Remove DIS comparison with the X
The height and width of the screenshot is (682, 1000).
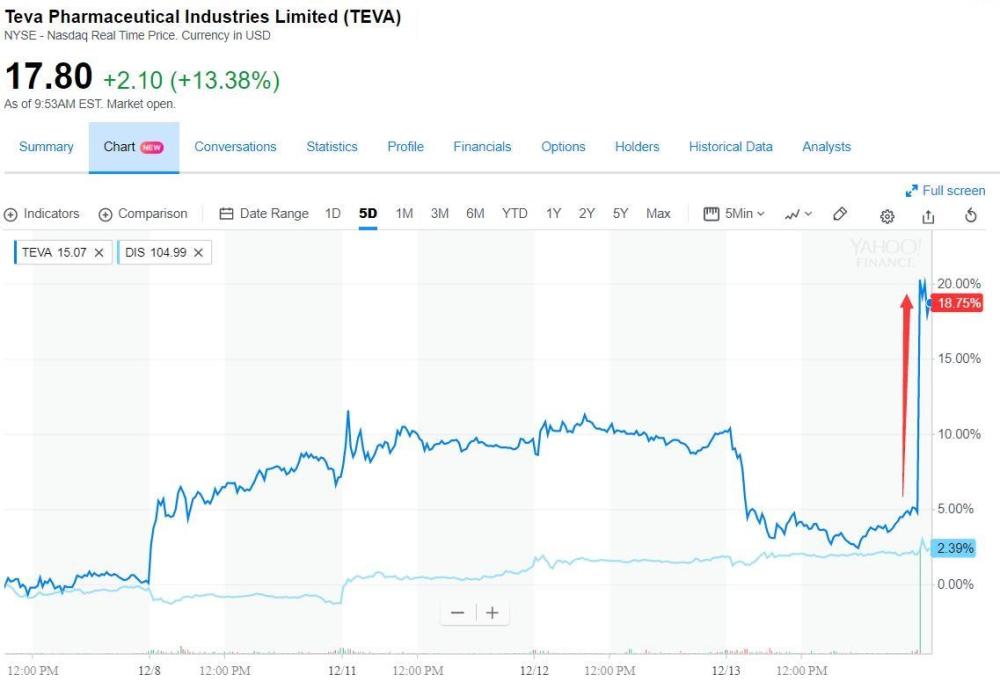click(x=198, y=253)
